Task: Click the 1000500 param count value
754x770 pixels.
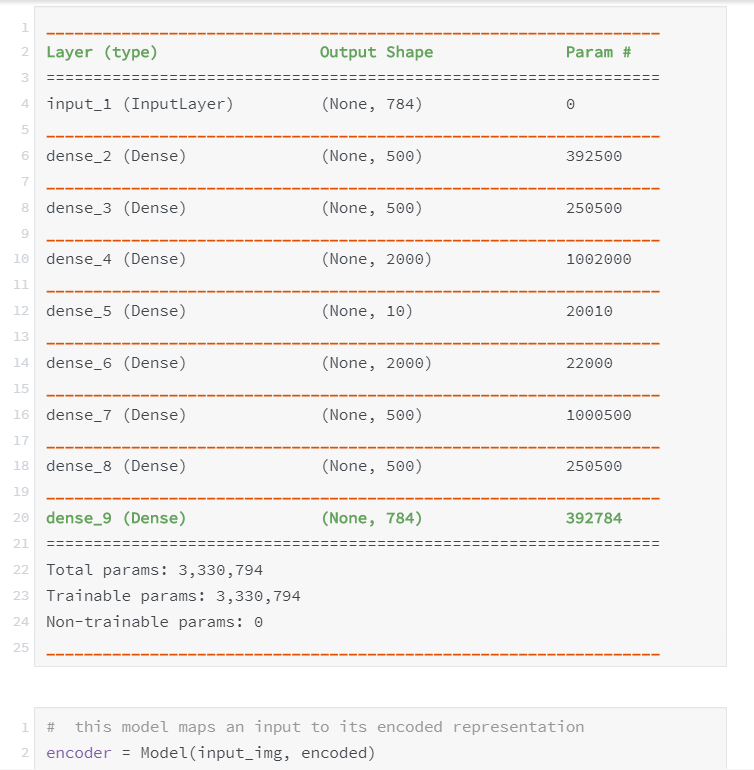Action: coord(598,415)
